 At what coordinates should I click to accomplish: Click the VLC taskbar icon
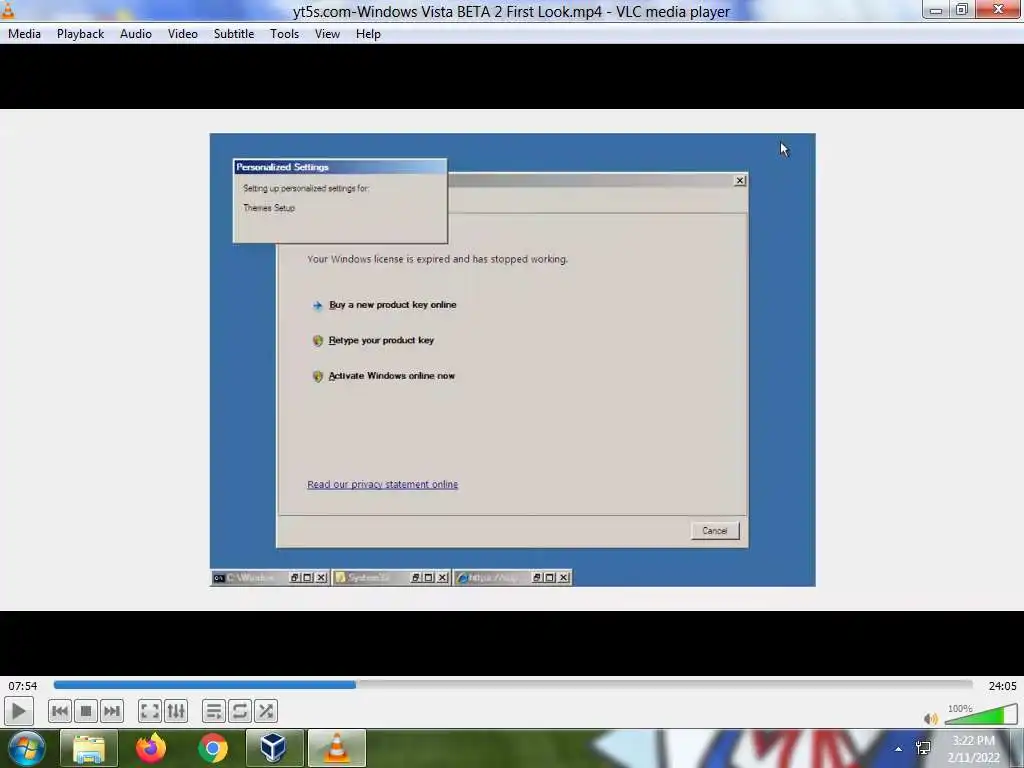(x=337, y=748)
